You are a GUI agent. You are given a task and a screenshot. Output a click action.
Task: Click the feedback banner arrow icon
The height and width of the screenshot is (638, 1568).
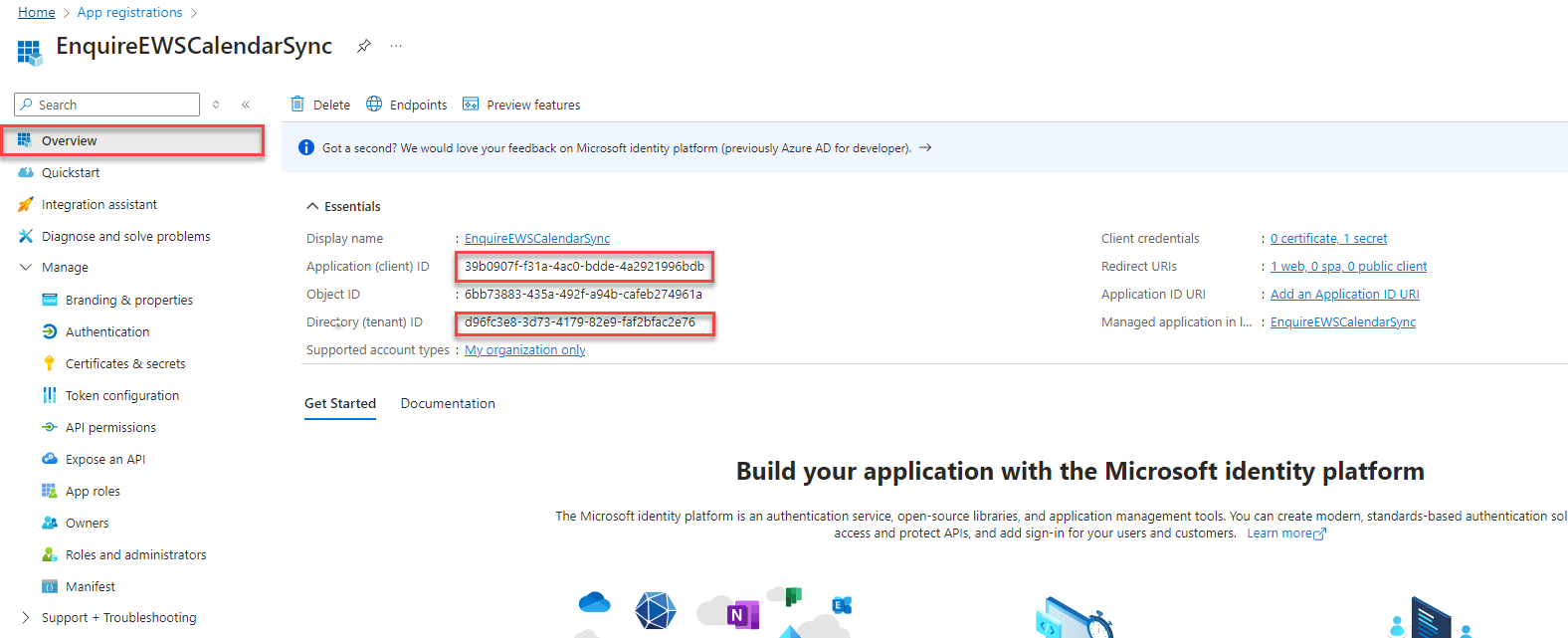tap(925, 147)
